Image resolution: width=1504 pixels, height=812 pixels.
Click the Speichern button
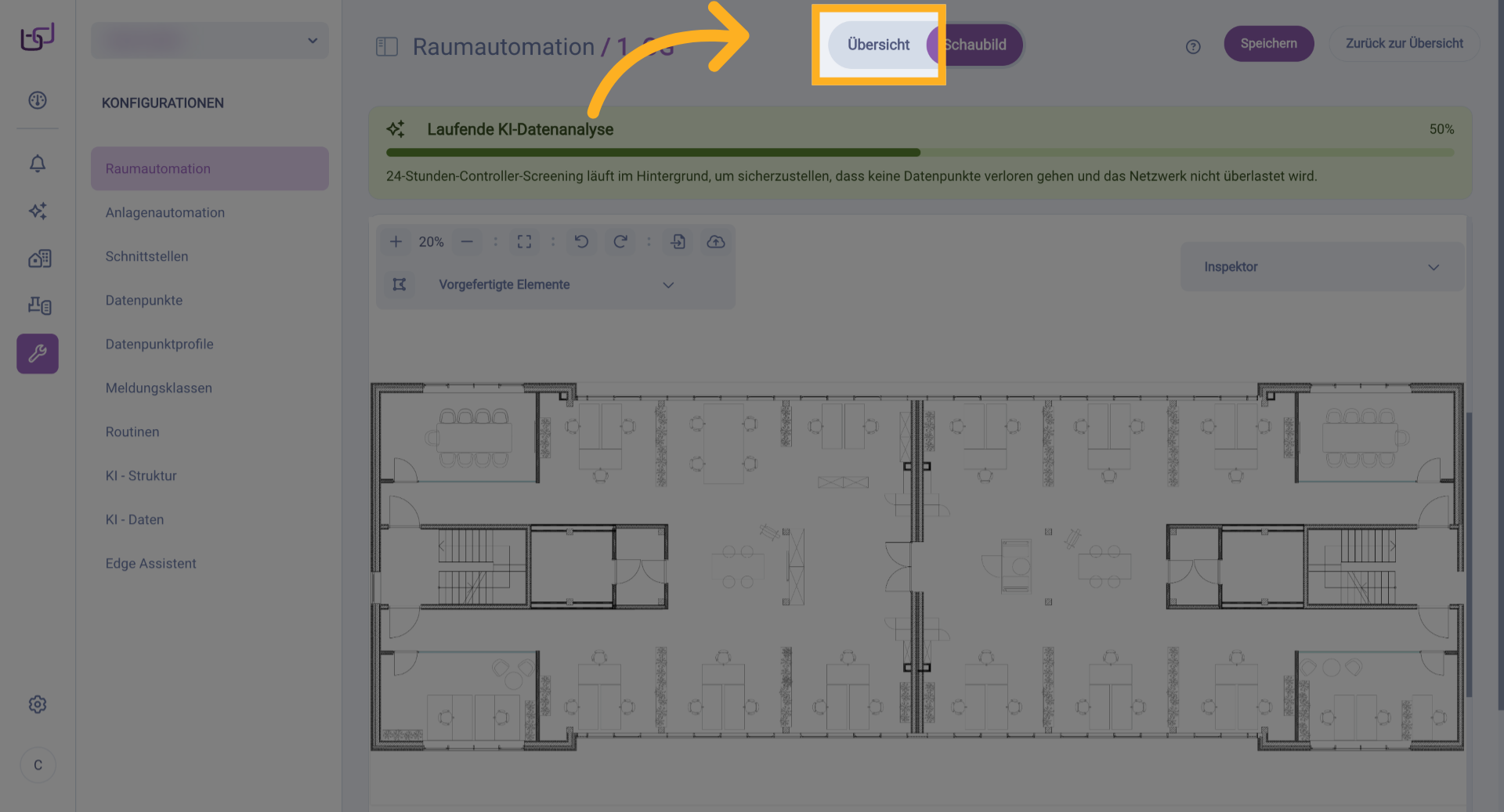coord(1268,44)
